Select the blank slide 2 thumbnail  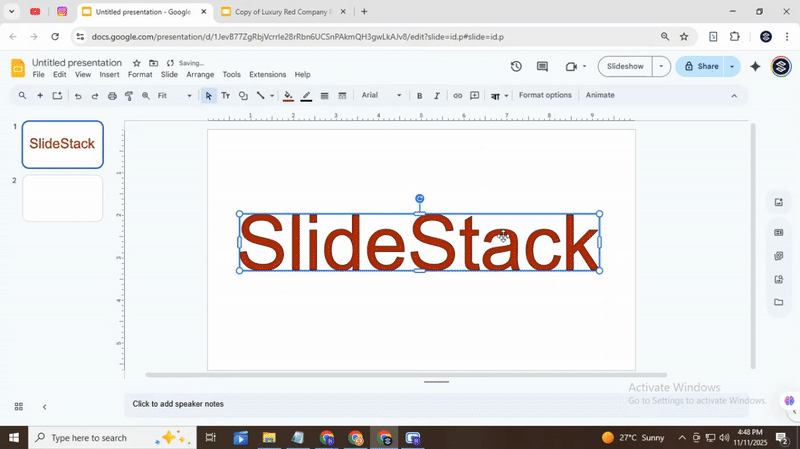coord(62,198)
